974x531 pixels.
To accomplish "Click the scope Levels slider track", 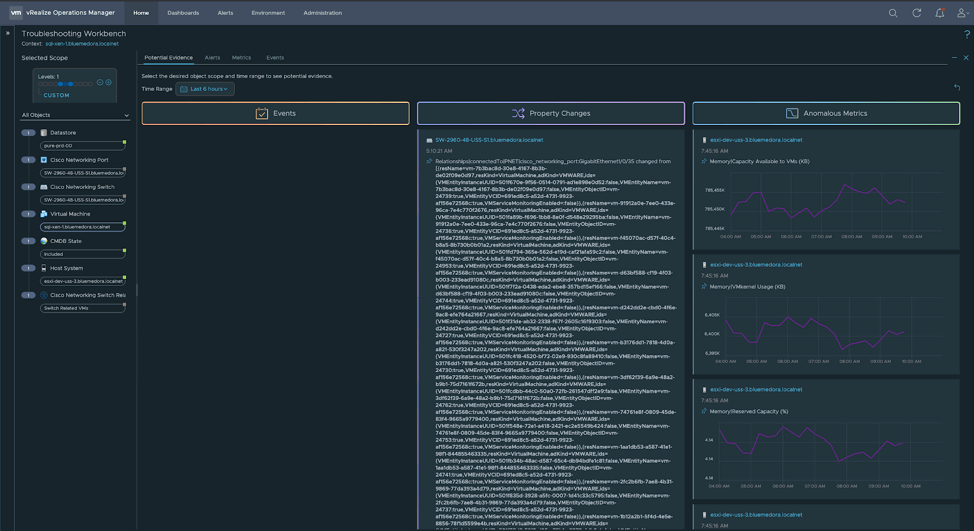I will [66, 84].
